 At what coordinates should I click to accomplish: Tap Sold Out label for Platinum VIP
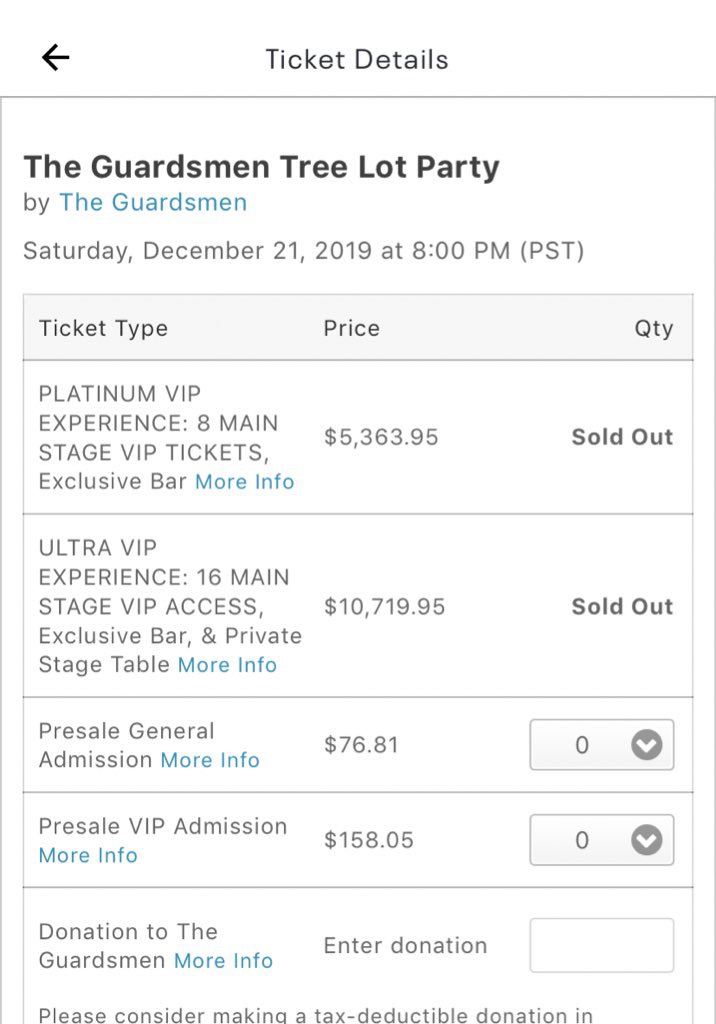pos(622,437)
